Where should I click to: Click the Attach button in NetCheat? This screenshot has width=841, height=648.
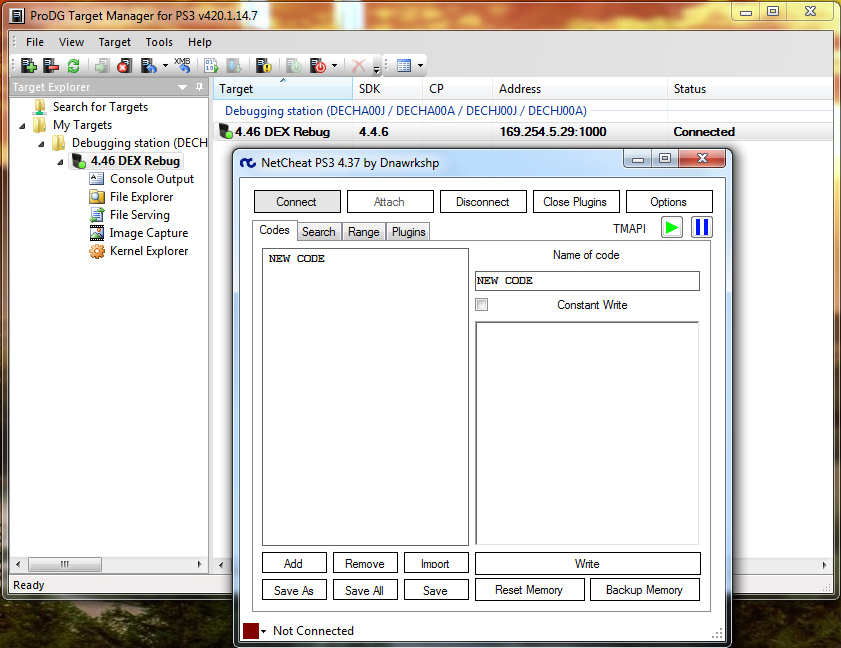point(390,202)
